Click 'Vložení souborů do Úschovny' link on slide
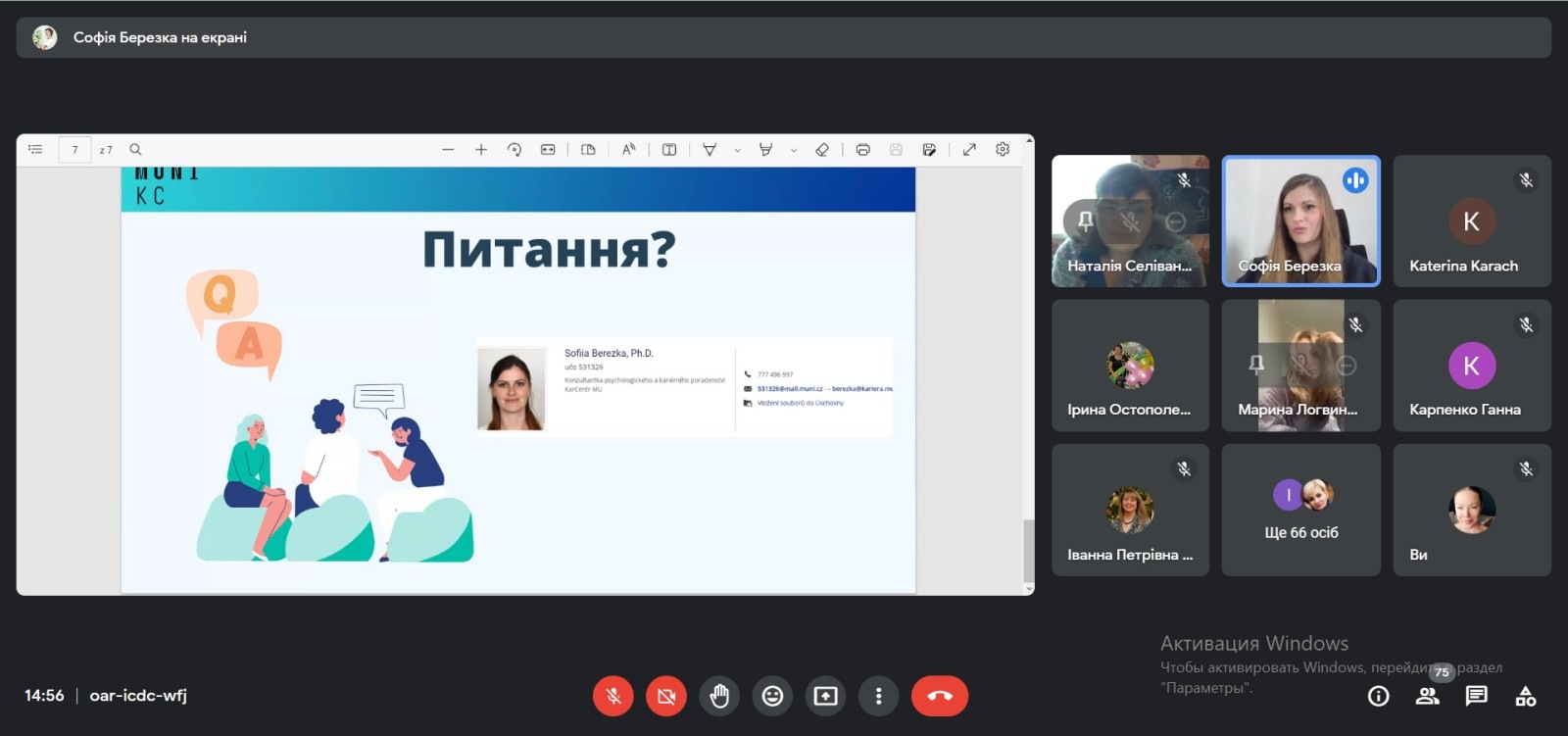 (x=800, y=403)
